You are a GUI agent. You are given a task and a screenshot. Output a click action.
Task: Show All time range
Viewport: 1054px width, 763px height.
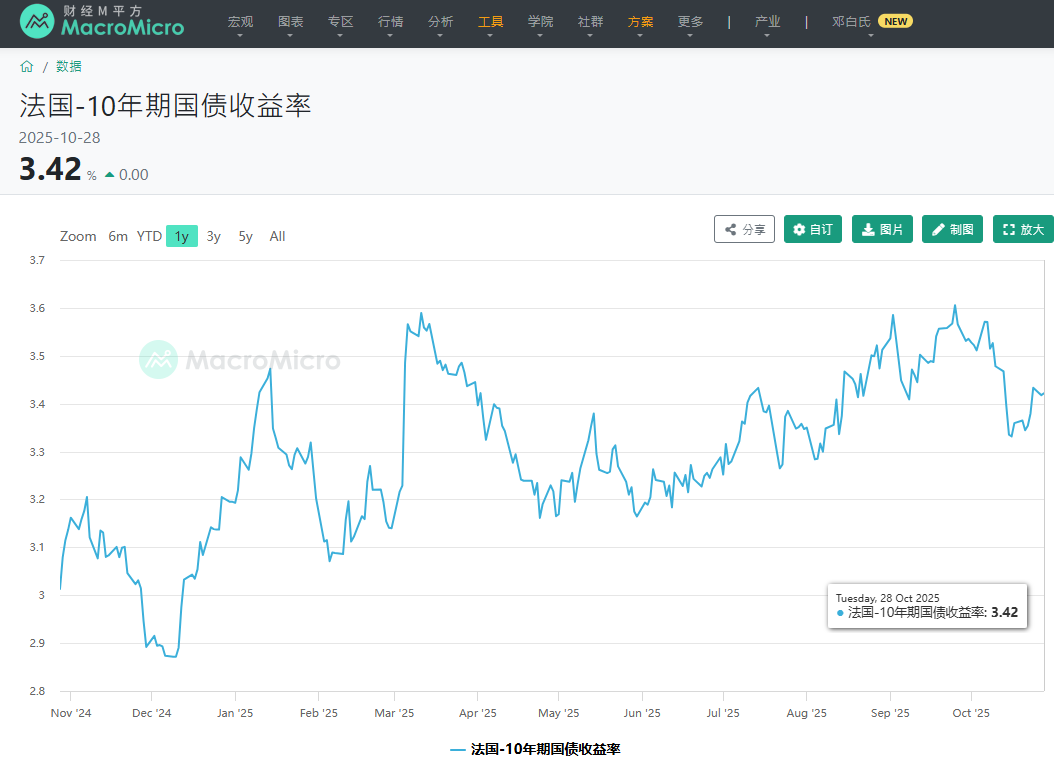tap(277, 237)
